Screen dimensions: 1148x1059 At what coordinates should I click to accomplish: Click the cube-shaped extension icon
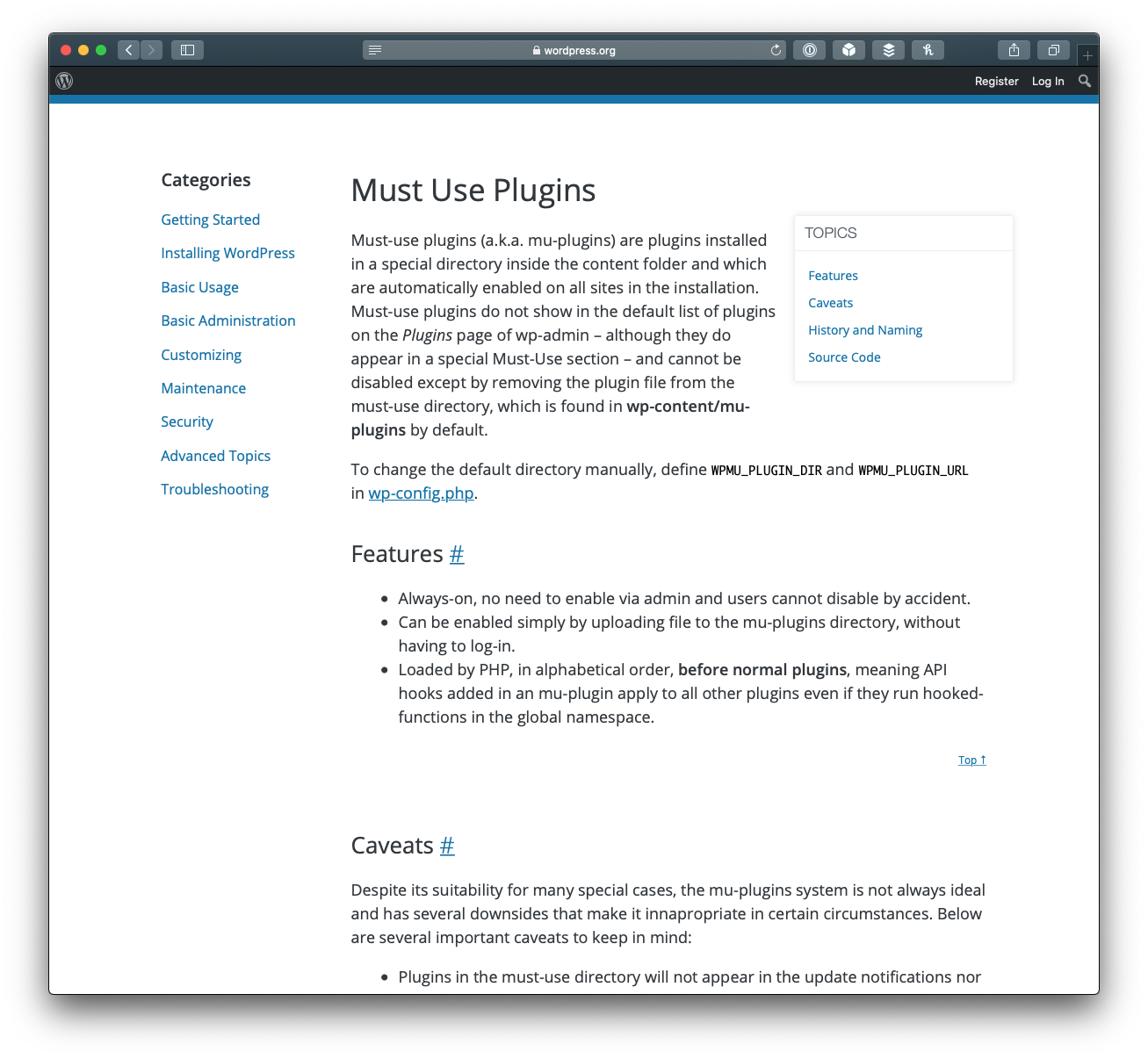tap(848, 50)
